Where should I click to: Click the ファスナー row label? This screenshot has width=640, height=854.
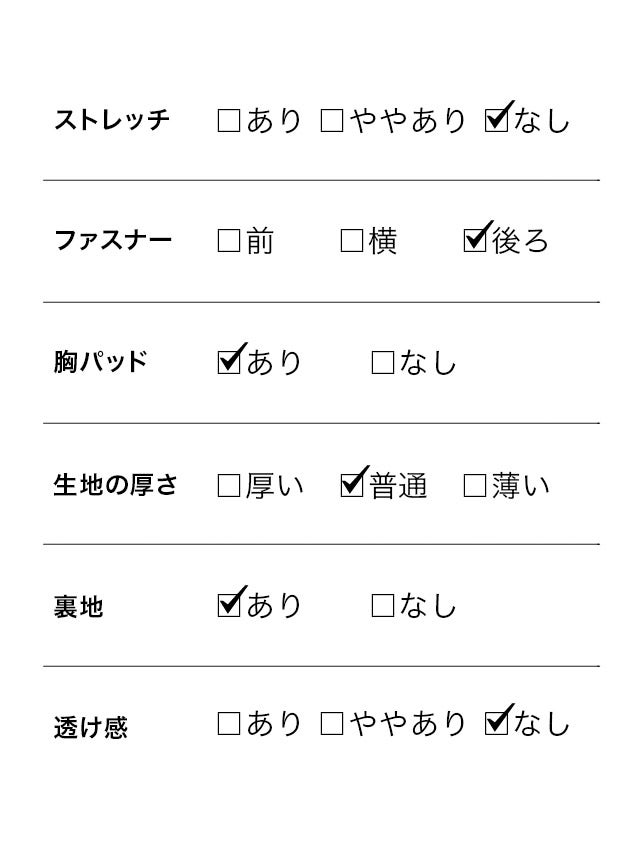point(112,241)
